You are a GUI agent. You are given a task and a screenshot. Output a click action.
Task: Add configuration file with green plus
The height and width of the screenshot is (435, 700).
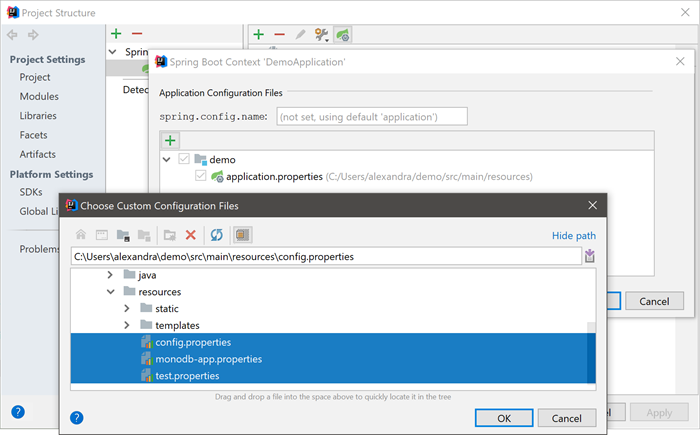pyautogui.click(x=170, y=141)
